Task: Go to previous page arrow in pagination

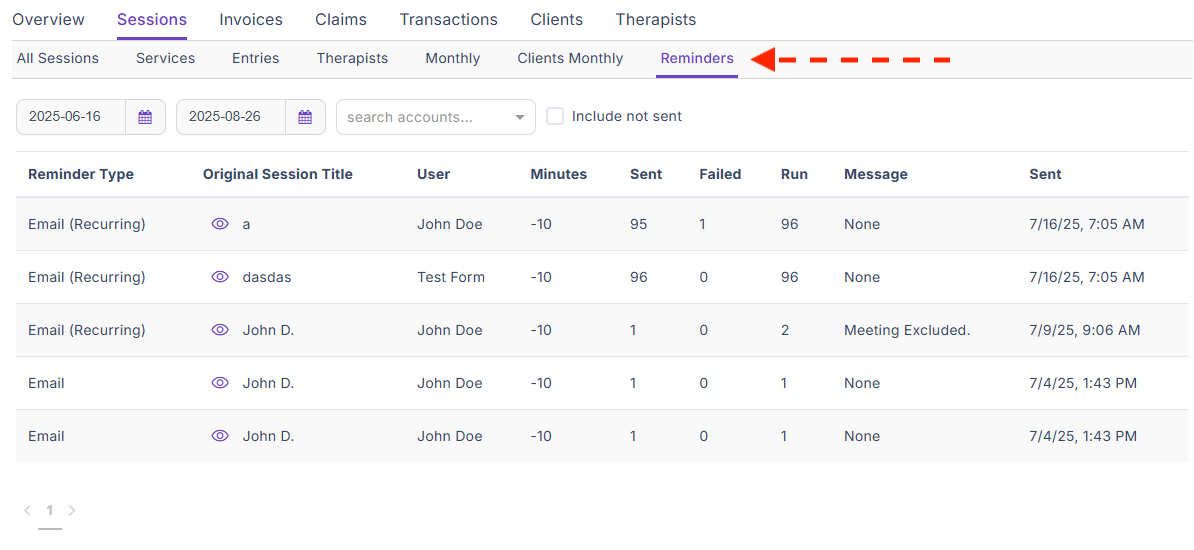Action: click(27, 510)
